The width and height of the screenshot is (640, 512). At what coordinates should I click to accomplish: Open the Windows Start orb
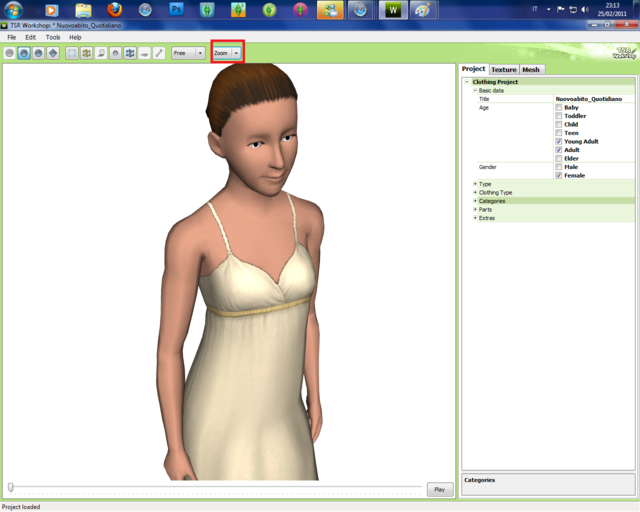click(13, 10)
